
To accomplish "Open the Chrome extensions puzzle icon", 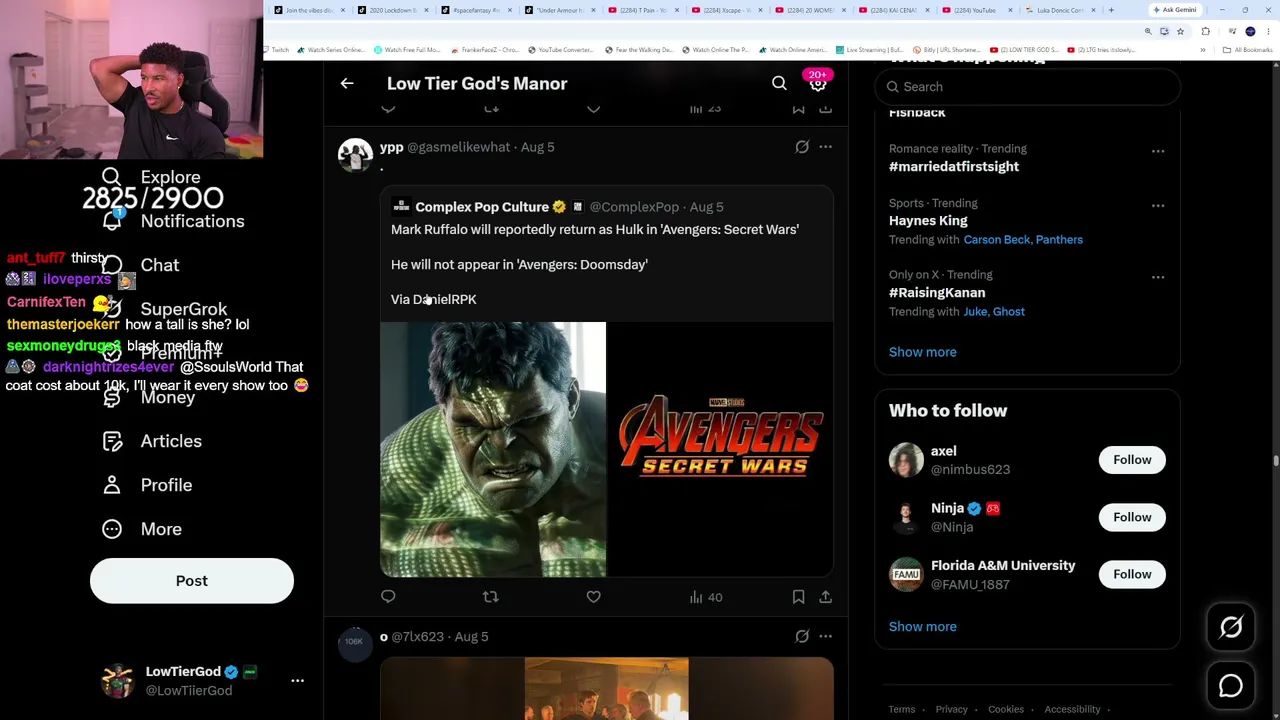I will 1206,31.
